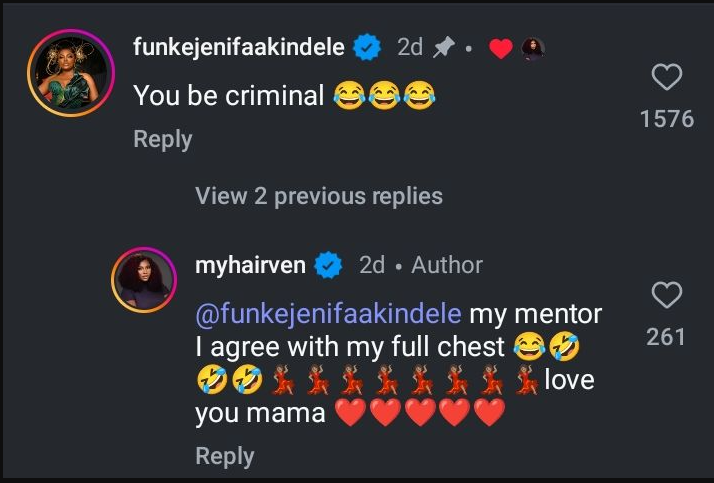
Task: Expand "View 2 previous replies"
Action: tap(318, 196)
